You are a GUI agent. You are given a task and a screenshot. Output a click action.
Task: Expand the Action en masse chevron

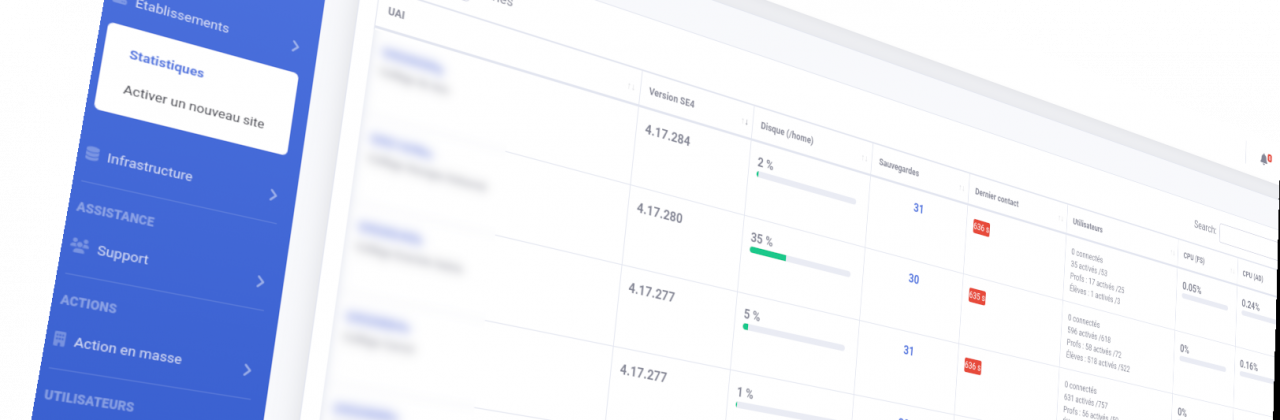point(247,370)
